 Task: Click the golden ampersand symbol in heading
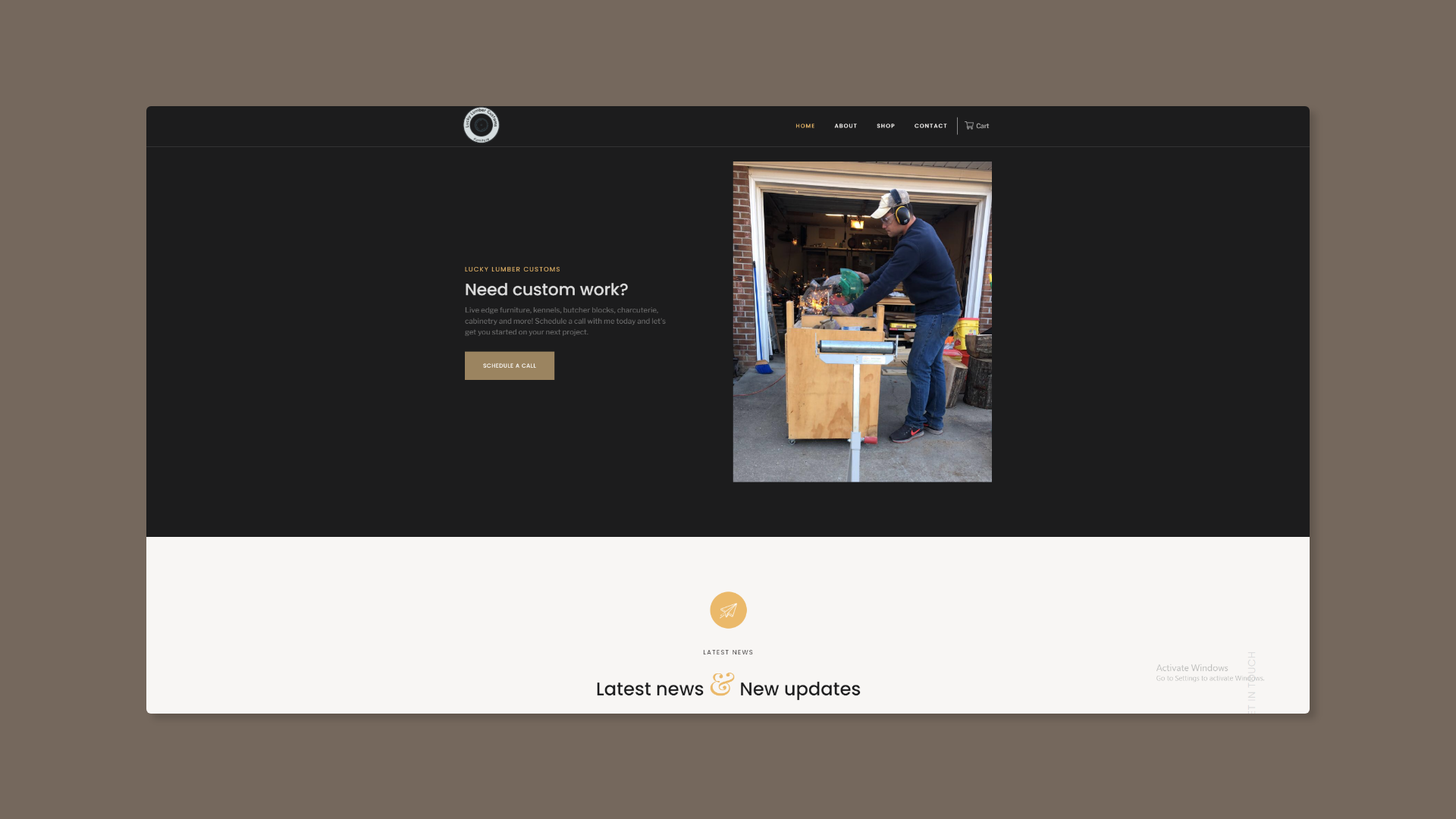coord(722,684)
